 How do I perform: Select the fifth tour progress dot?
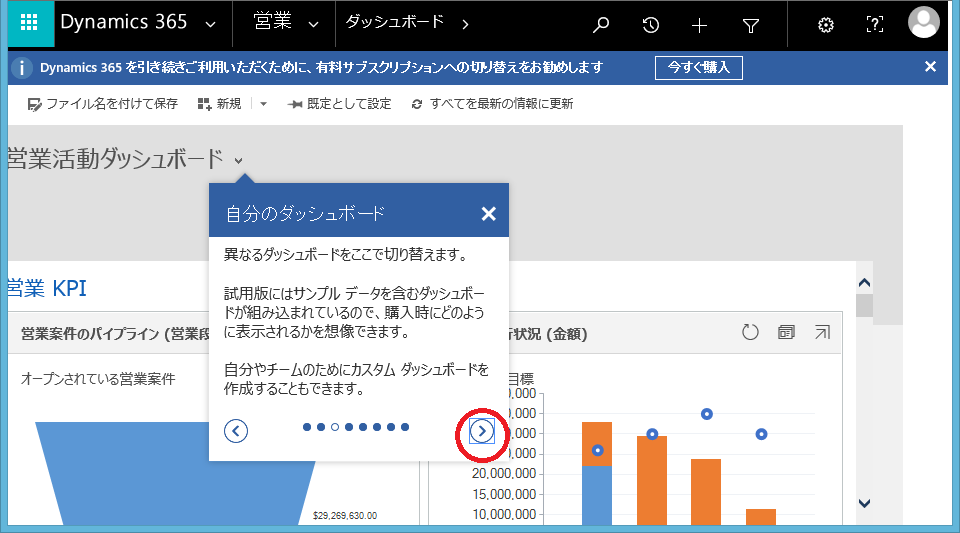(363, 427)
